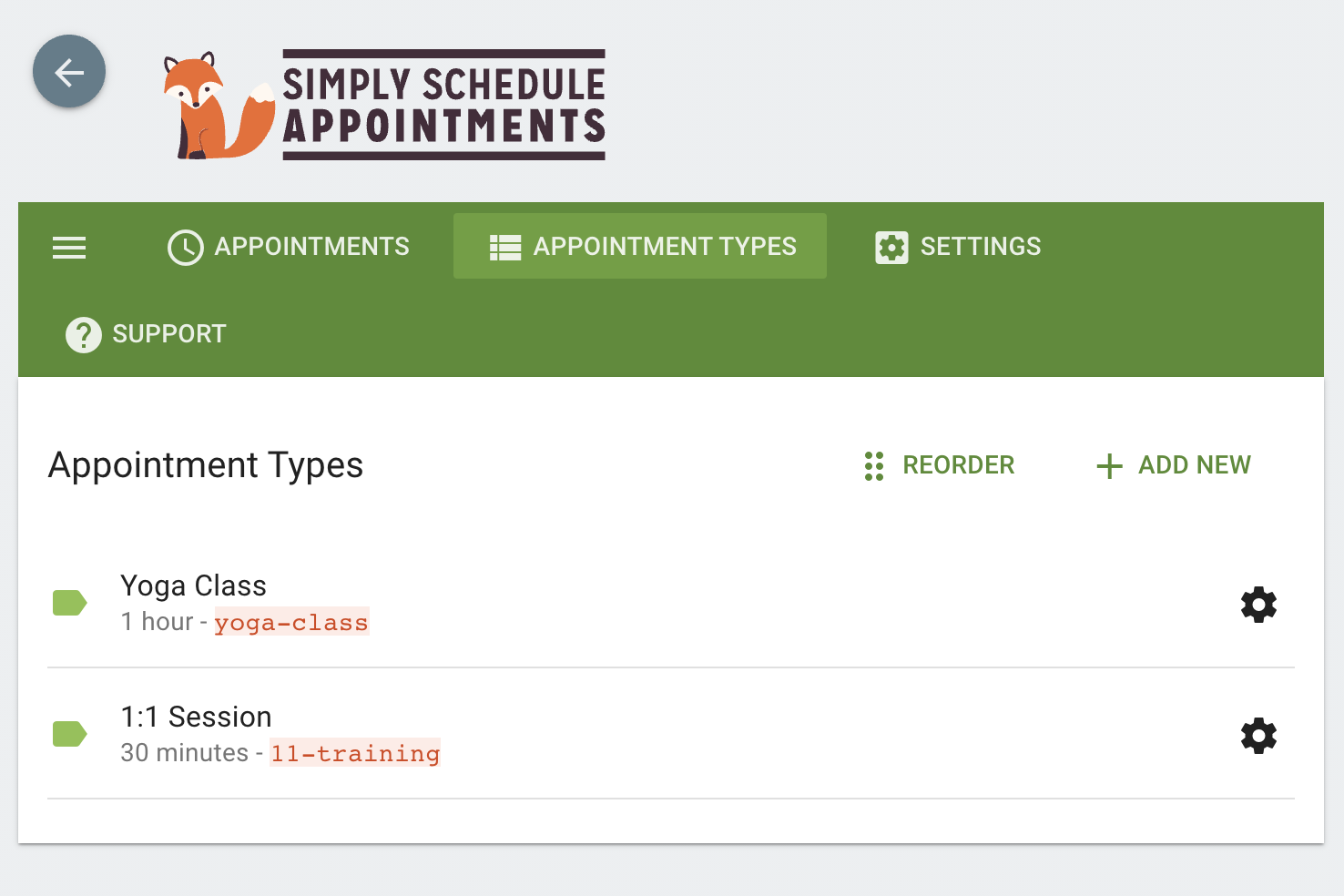1344x896 pixels.
Task: Open the Yoga Class appointment type
Action: 193,585
